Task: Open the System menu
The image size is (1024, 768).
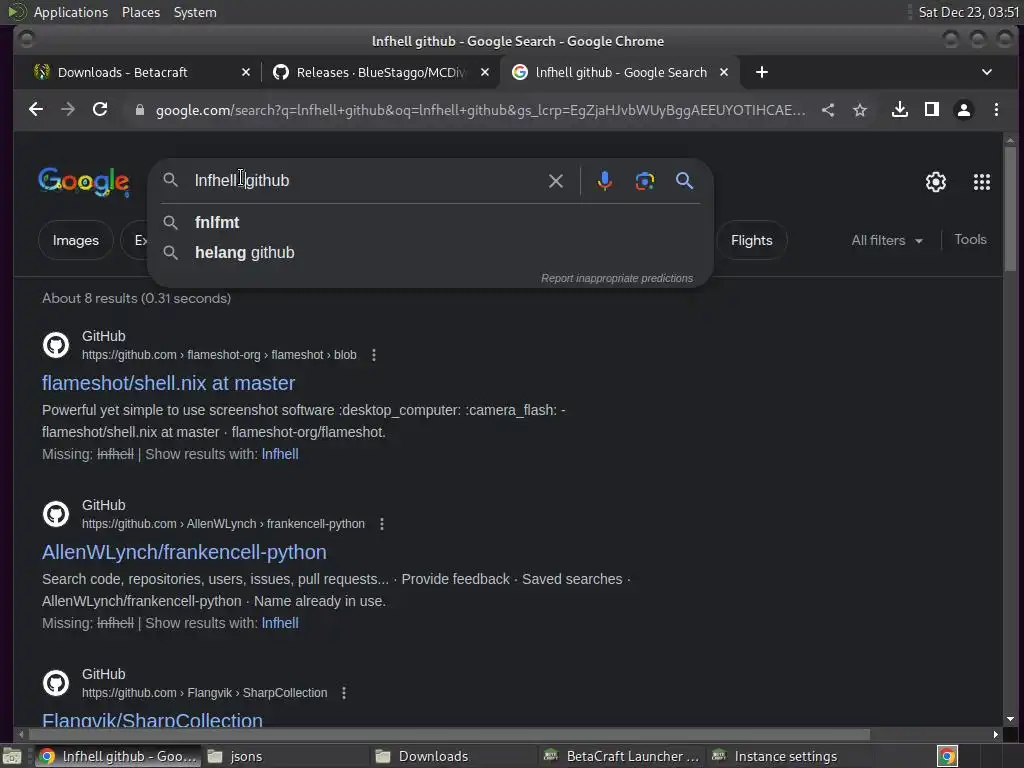Action: pyautogui.click(x=195, y=12)
